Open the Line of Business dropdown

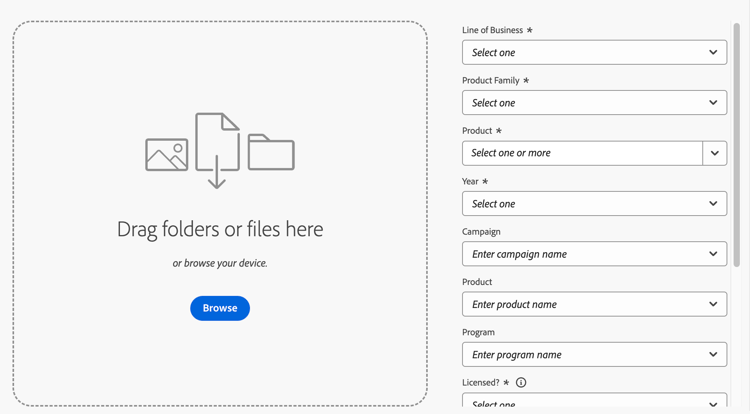pyautogui.click(x=595, y=53)
